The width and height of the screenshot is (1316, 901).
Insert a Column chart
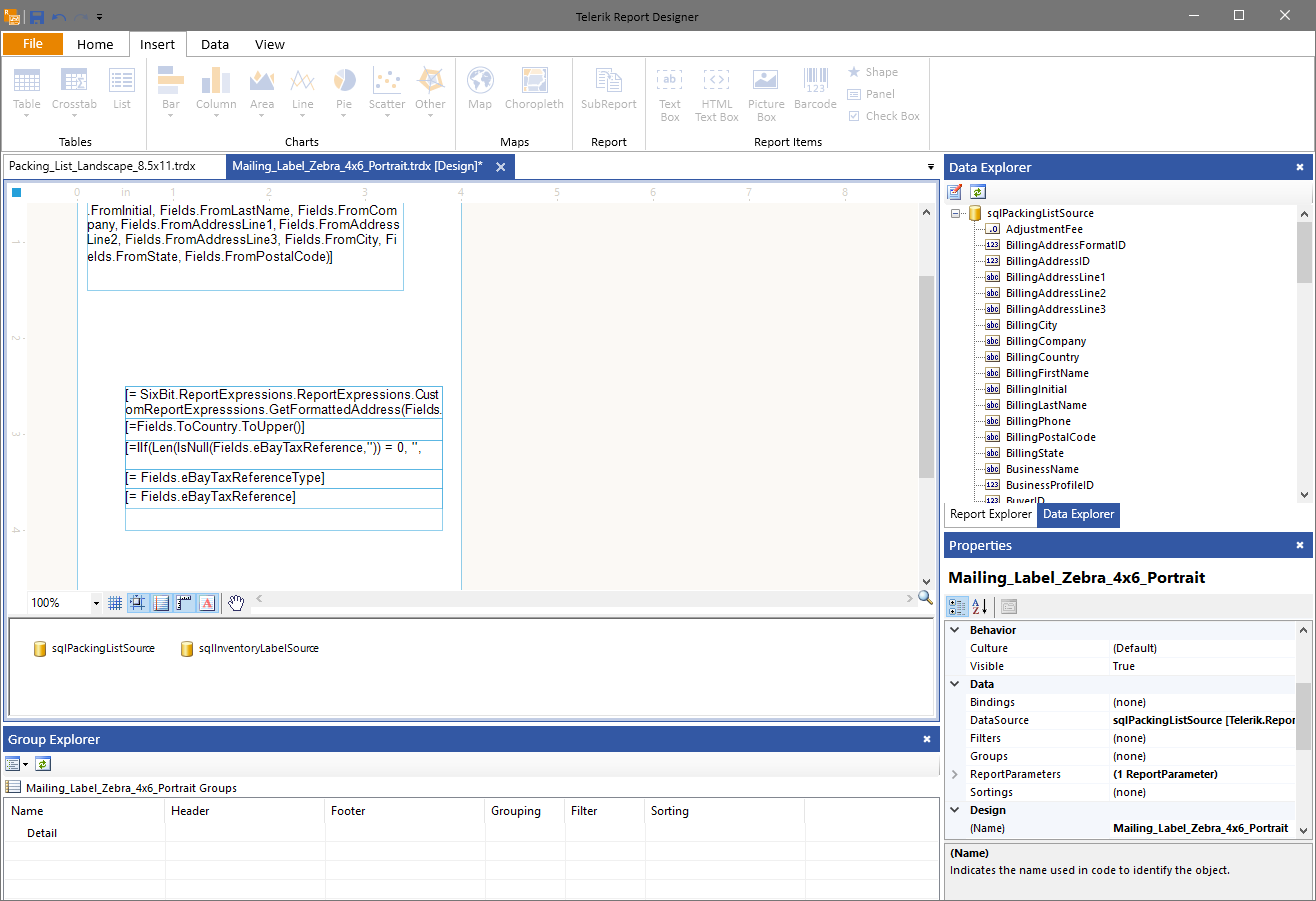216,93
